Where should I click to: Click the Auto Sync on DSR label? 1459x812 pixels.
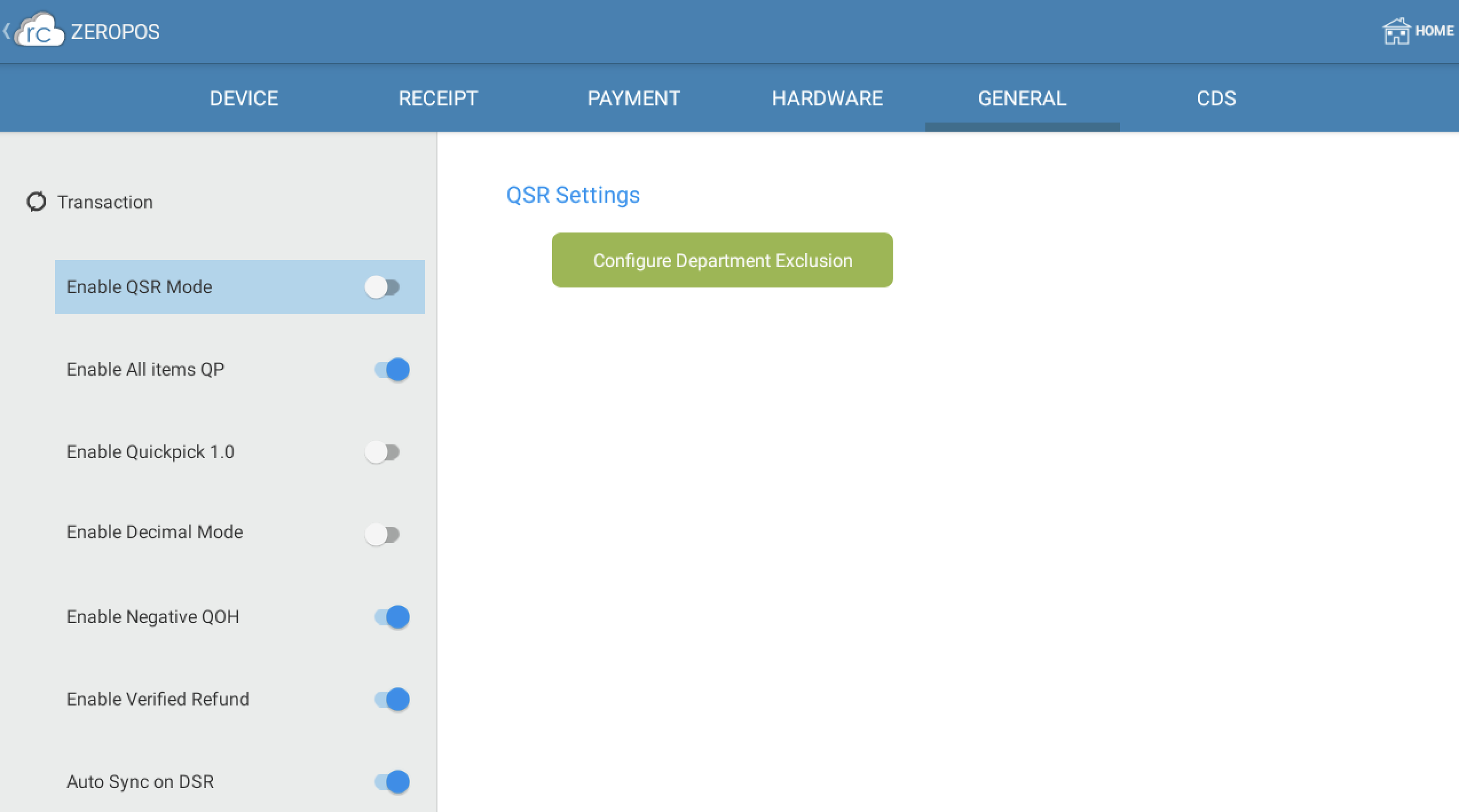tap(140, 782)
